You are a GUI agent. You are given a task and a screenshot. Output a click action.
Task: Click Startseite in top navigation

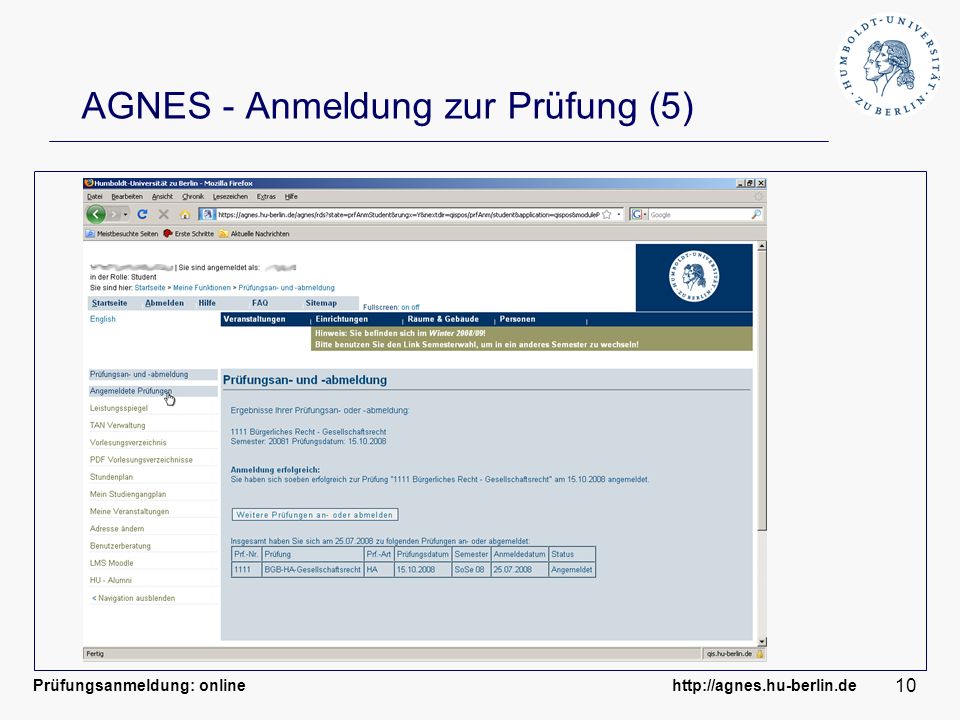coord(110,303)
